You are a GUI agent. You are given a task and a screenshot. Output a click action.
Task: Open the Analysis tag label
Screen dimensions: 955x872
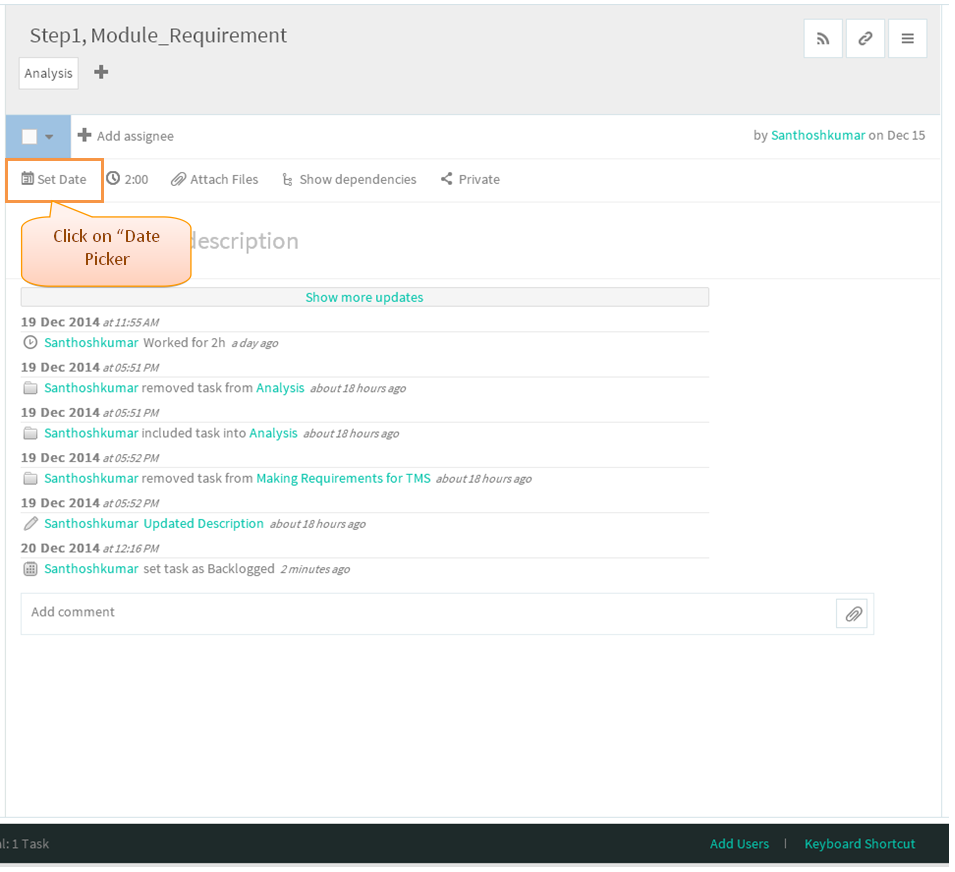49,73
